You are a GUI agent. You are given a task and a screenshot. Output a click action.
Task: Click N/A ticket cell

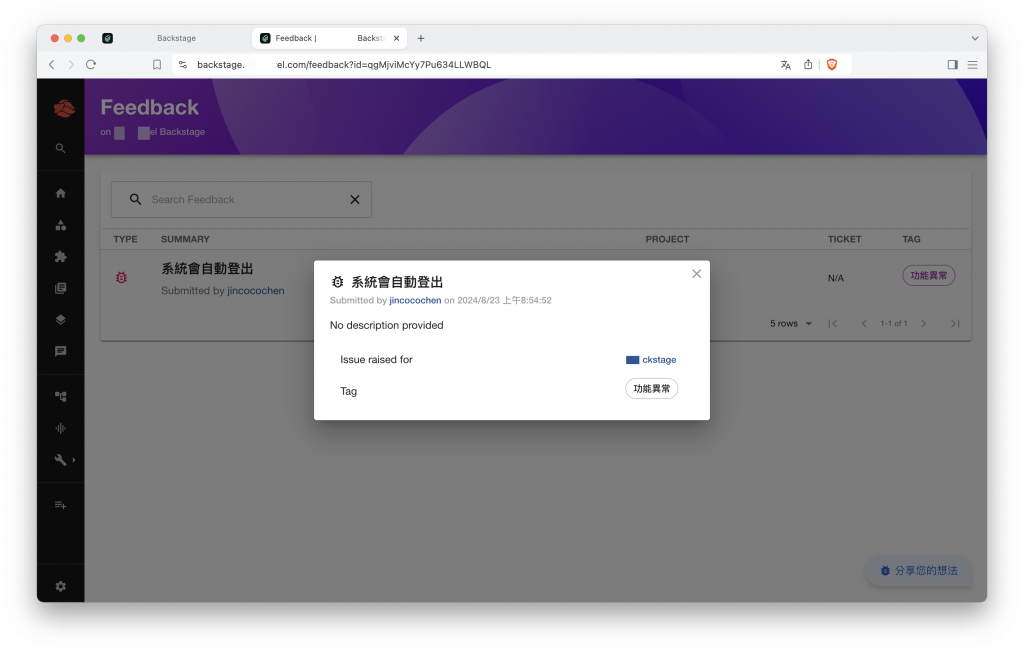836,278
